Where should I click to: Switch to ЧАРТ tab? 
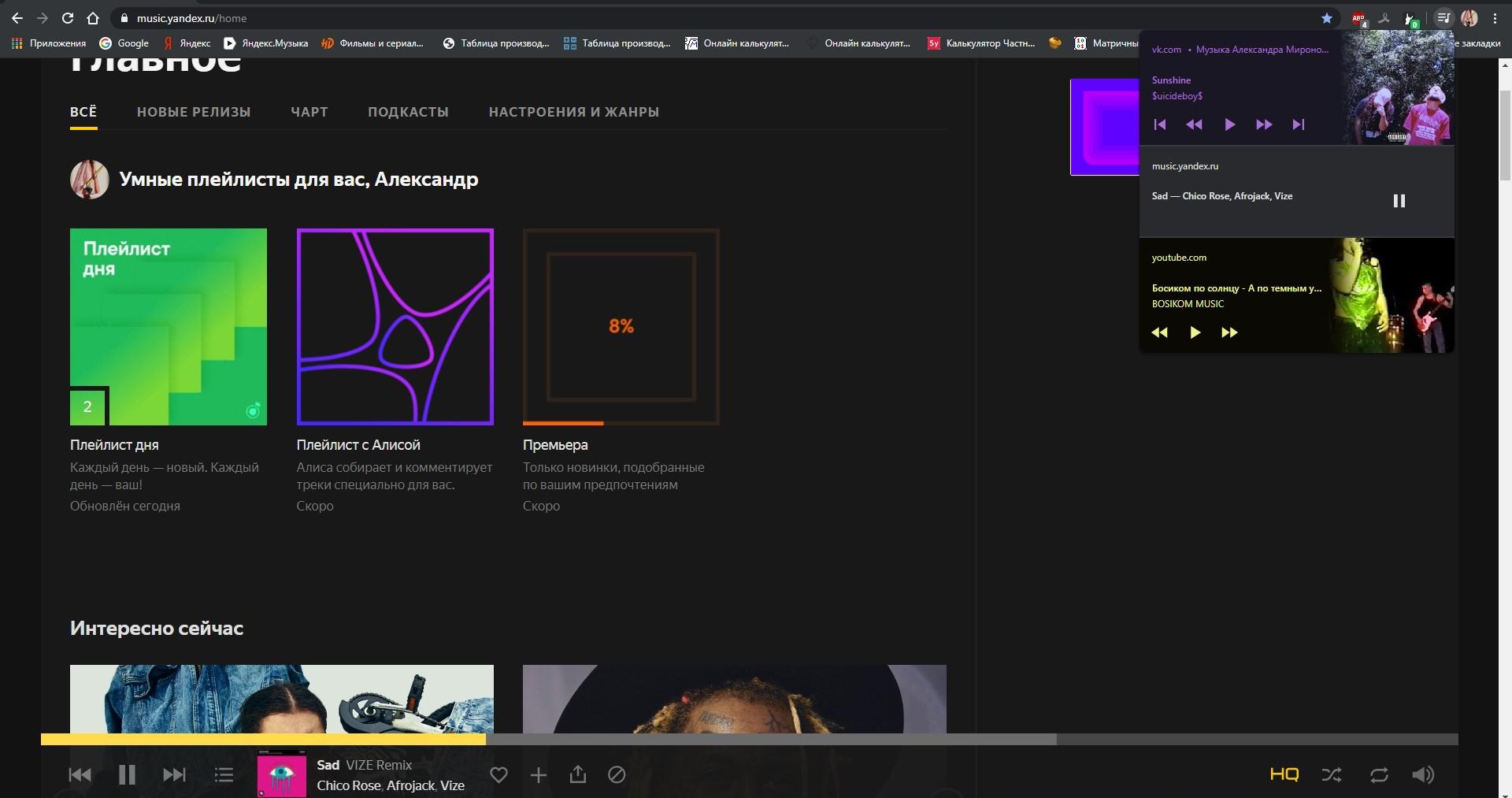[x=309, y=112]
